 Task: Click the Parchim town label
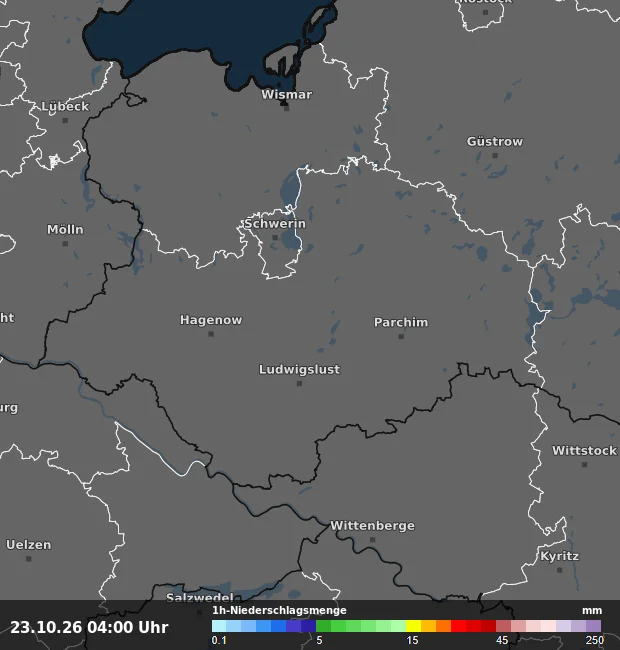(x=401, y=323)
